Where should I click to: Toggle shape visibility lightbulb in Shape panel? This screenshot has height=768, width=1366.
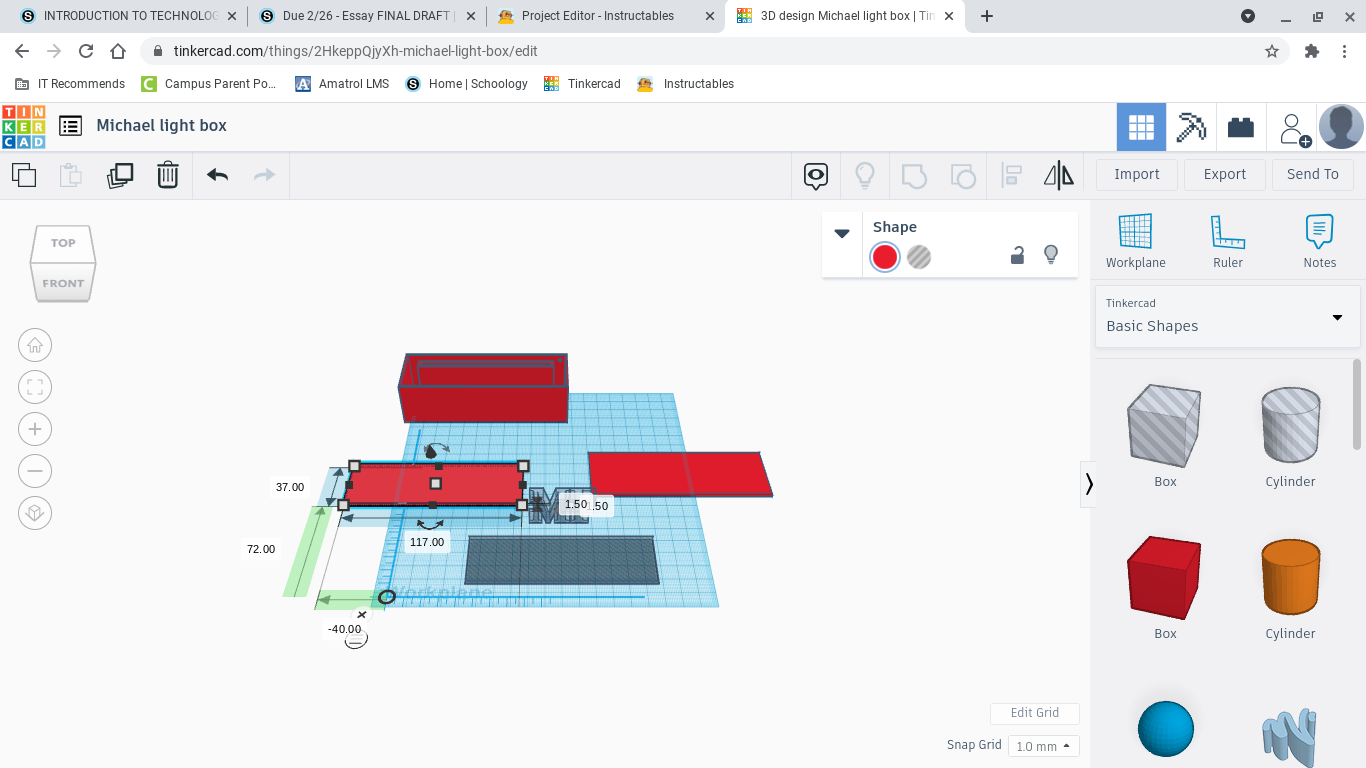pyautogui.click(x=1051, y=256)
